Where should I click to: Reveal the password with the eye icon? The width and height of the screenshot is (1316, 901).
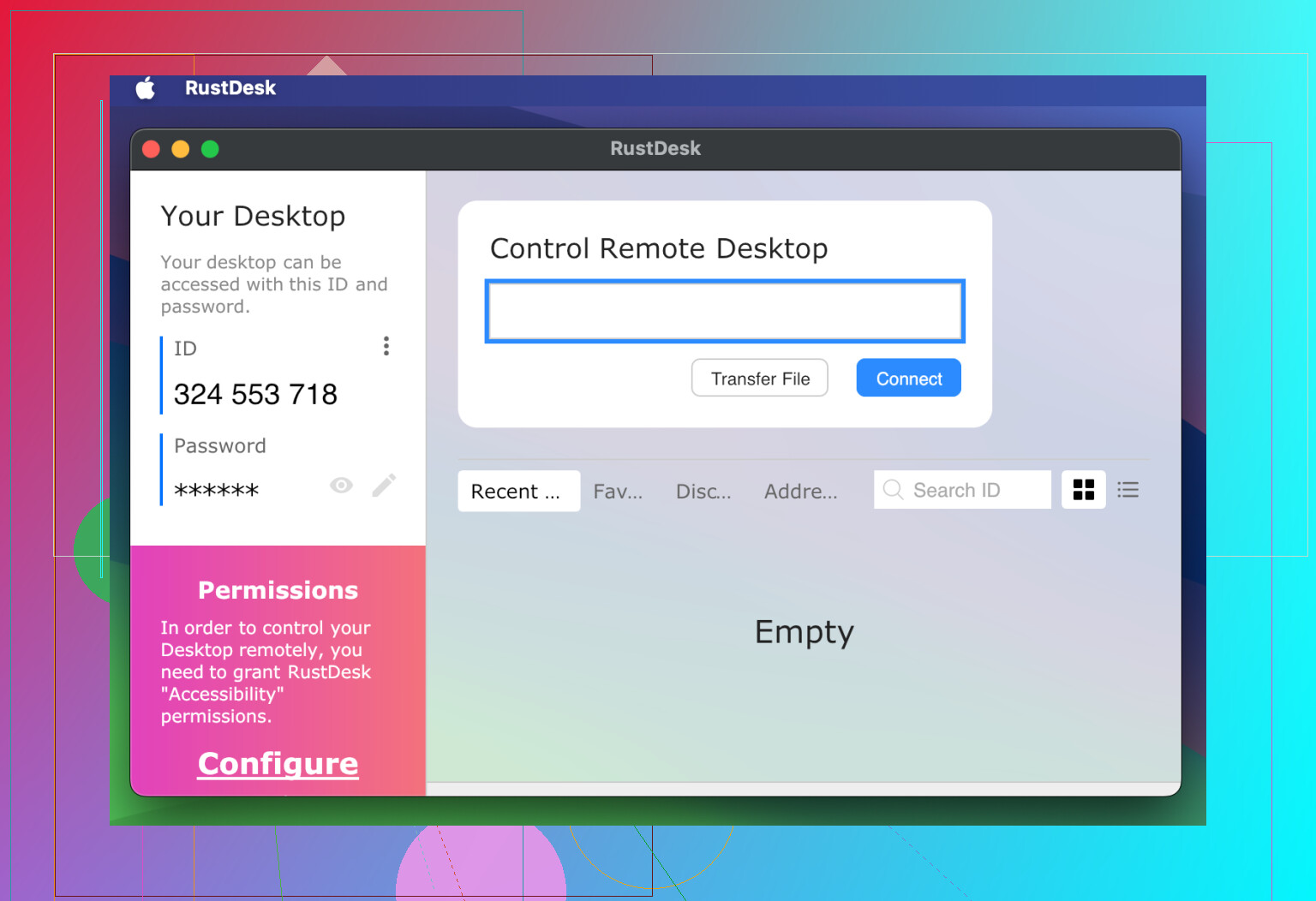click(341, 486)
